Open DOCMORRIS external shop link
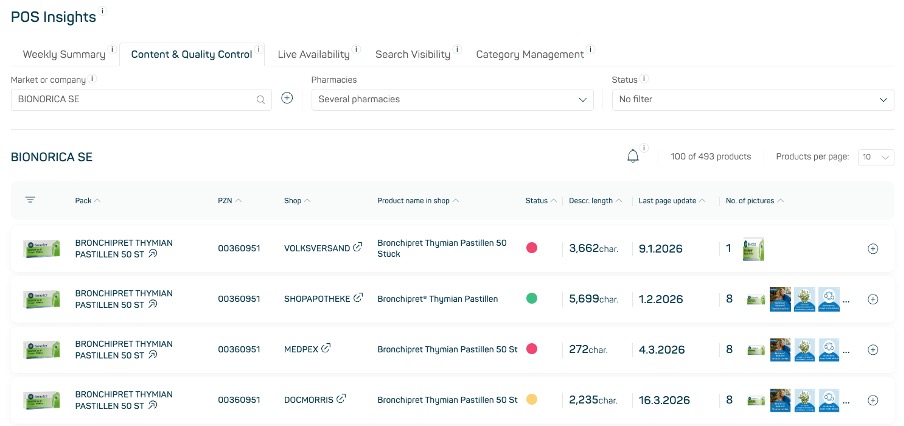This screenshot has height=426, width=904. (x=341, y=398)
